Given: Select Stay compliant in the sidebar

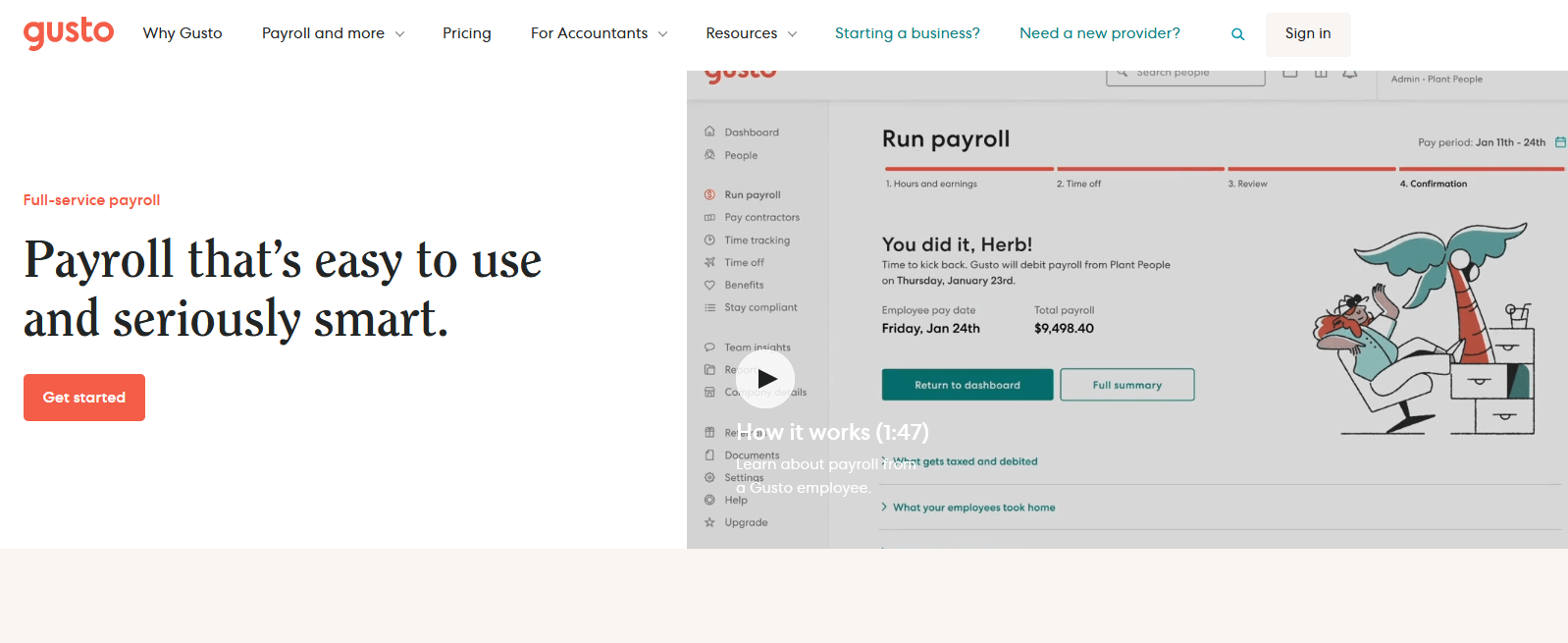Looking at the screenshot, I should click(751, 307).
